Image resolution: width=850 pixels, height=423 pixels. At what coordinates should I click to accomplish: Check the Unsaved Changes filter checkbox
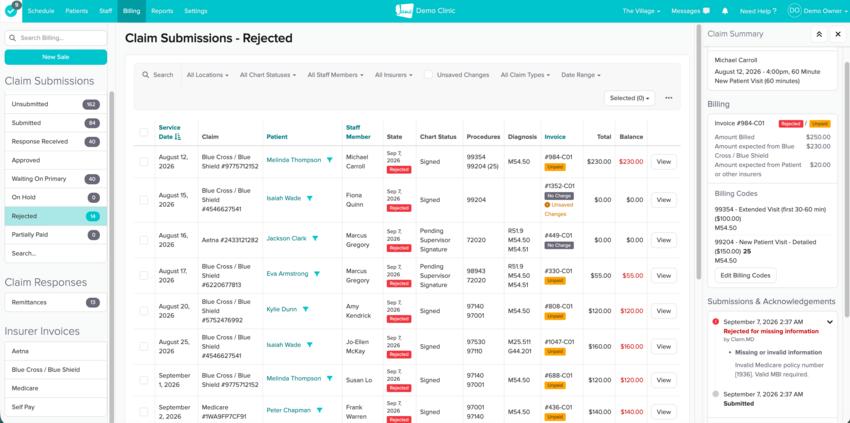(428, 75)
